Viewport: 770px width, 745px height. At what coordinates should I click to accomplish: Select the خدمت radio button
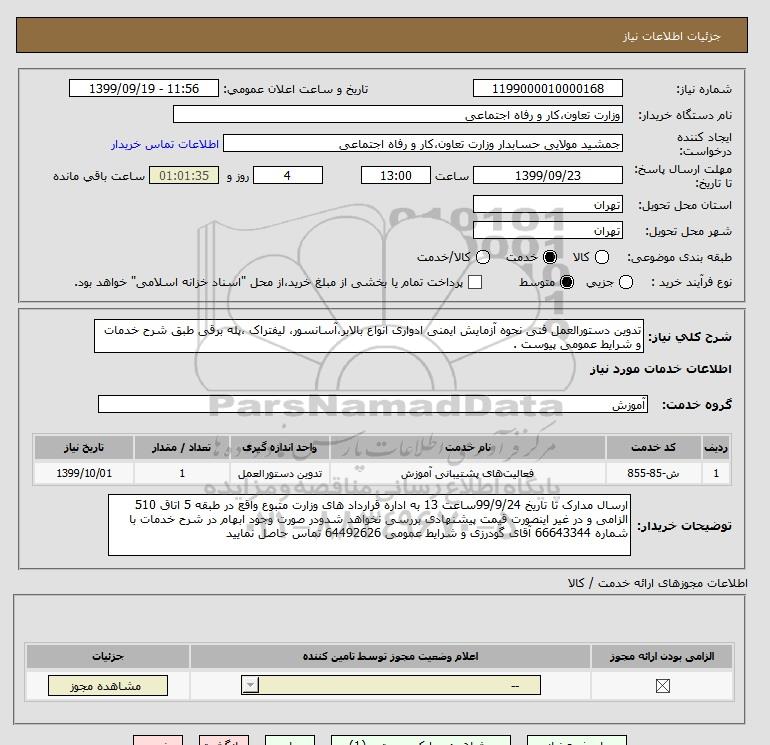pos(550,257)
